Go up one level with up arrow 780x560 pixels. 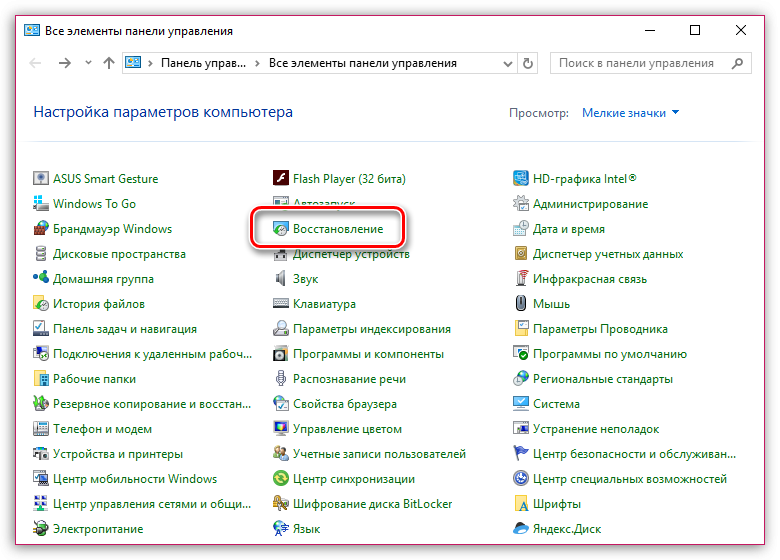109,63
